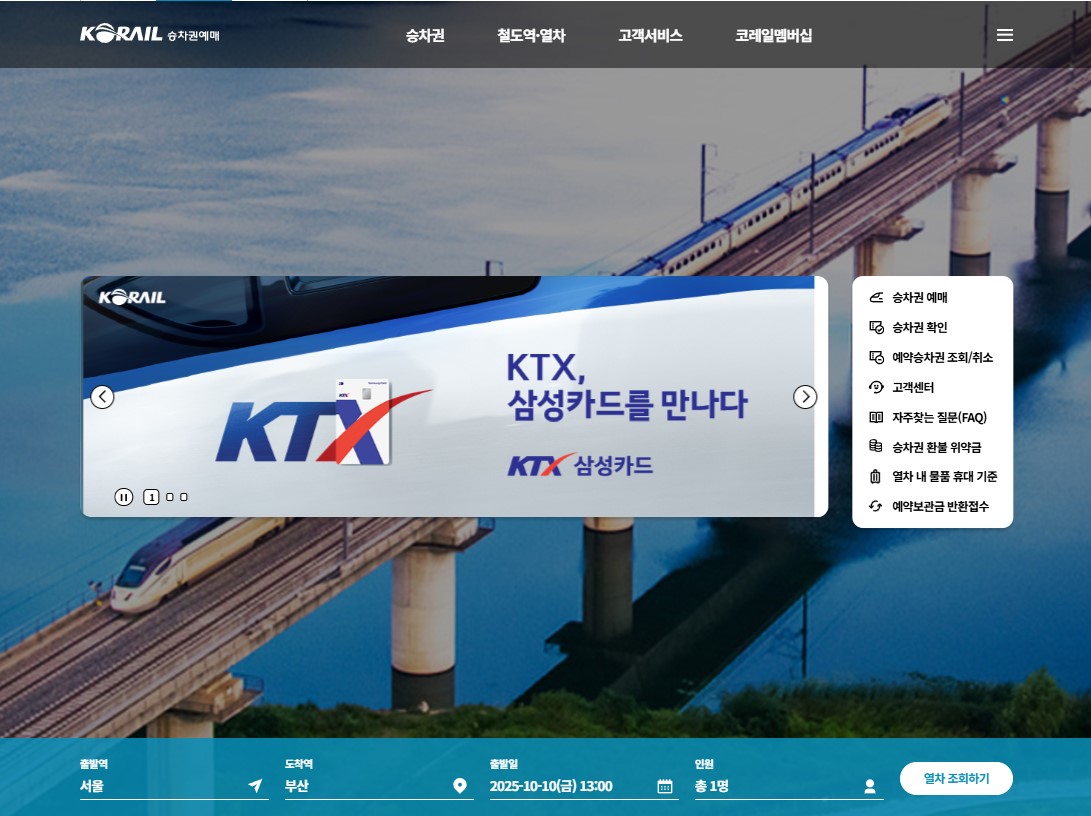The width and height of the screenshot is (1091, 816).
Task: Click the passenger count 총 1명 field
Action: (x=789, y=786)
